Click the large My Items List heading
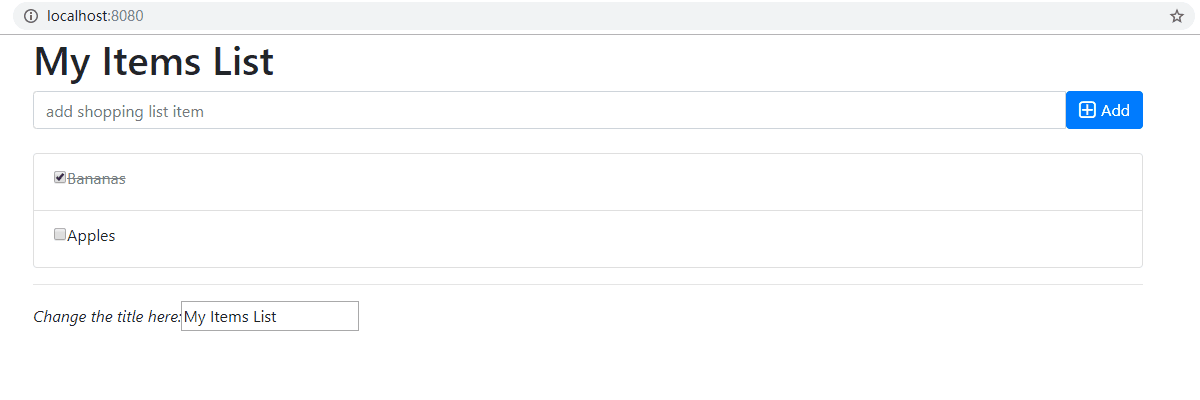Viewport: 1200px width, 400px height. coord(154,62)
